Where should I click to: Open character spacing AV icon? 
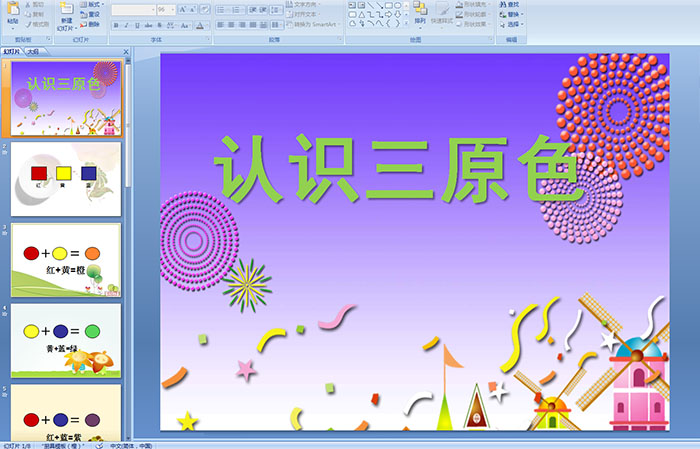(171, 25)
